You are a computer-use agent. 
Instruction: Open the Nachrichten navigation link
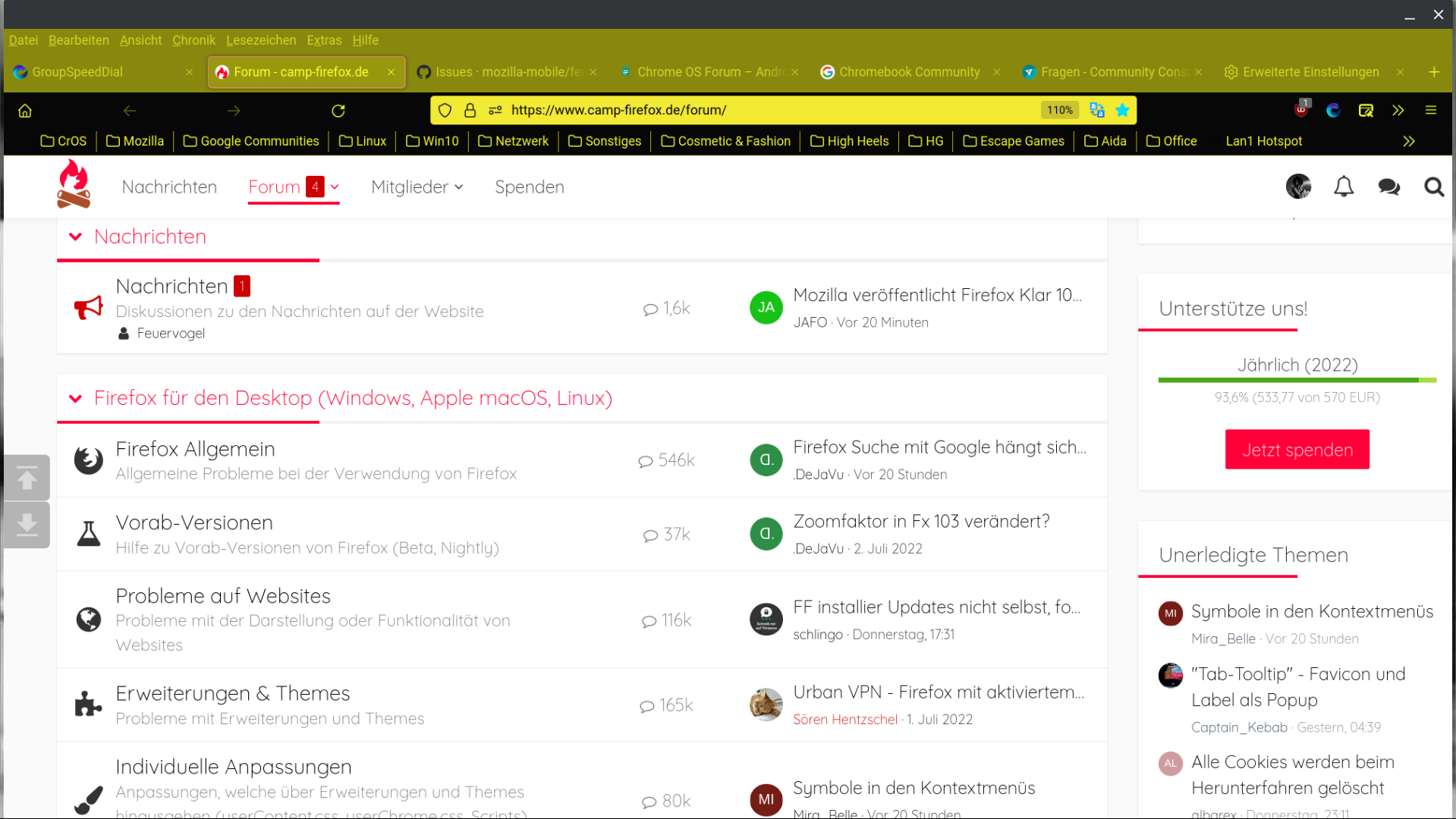(169, 187)
